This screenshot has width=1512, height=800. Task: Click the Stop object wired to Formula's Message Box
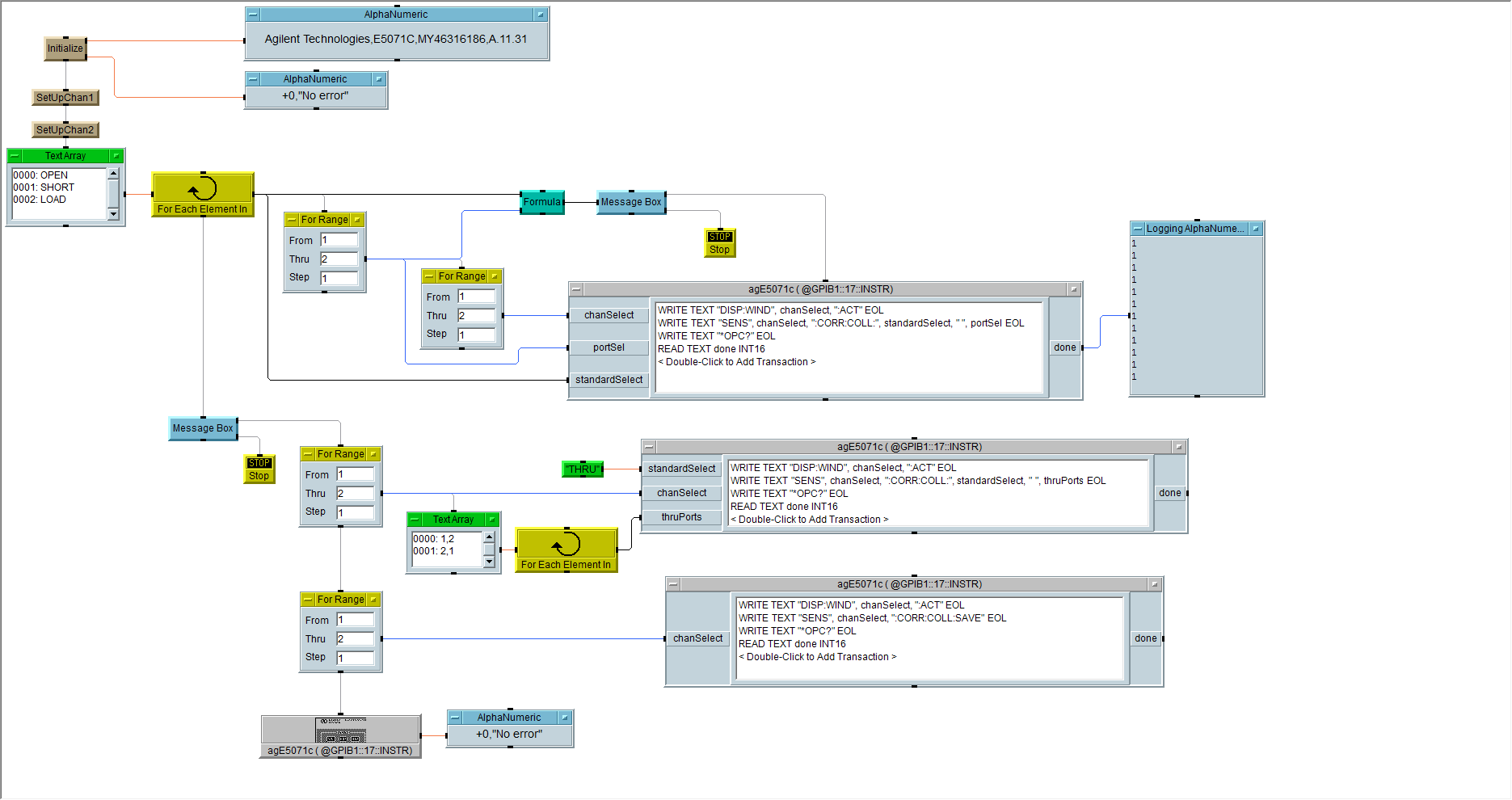719,243
